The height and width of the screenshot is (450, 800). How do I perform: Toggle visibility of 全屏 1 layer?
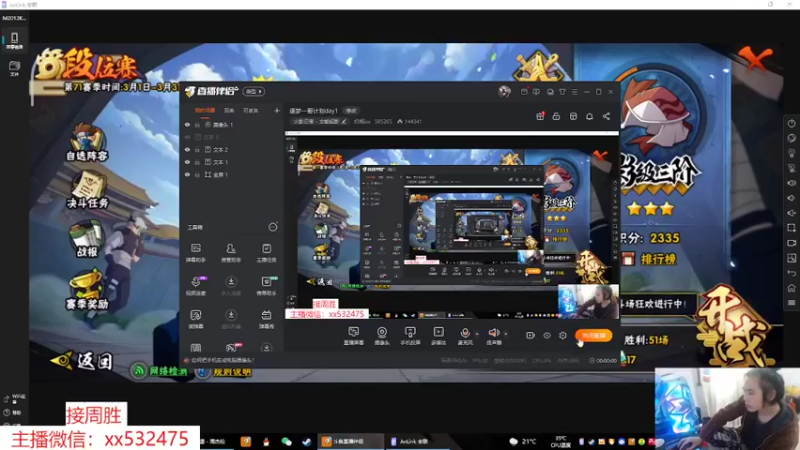tap(187, 174)
